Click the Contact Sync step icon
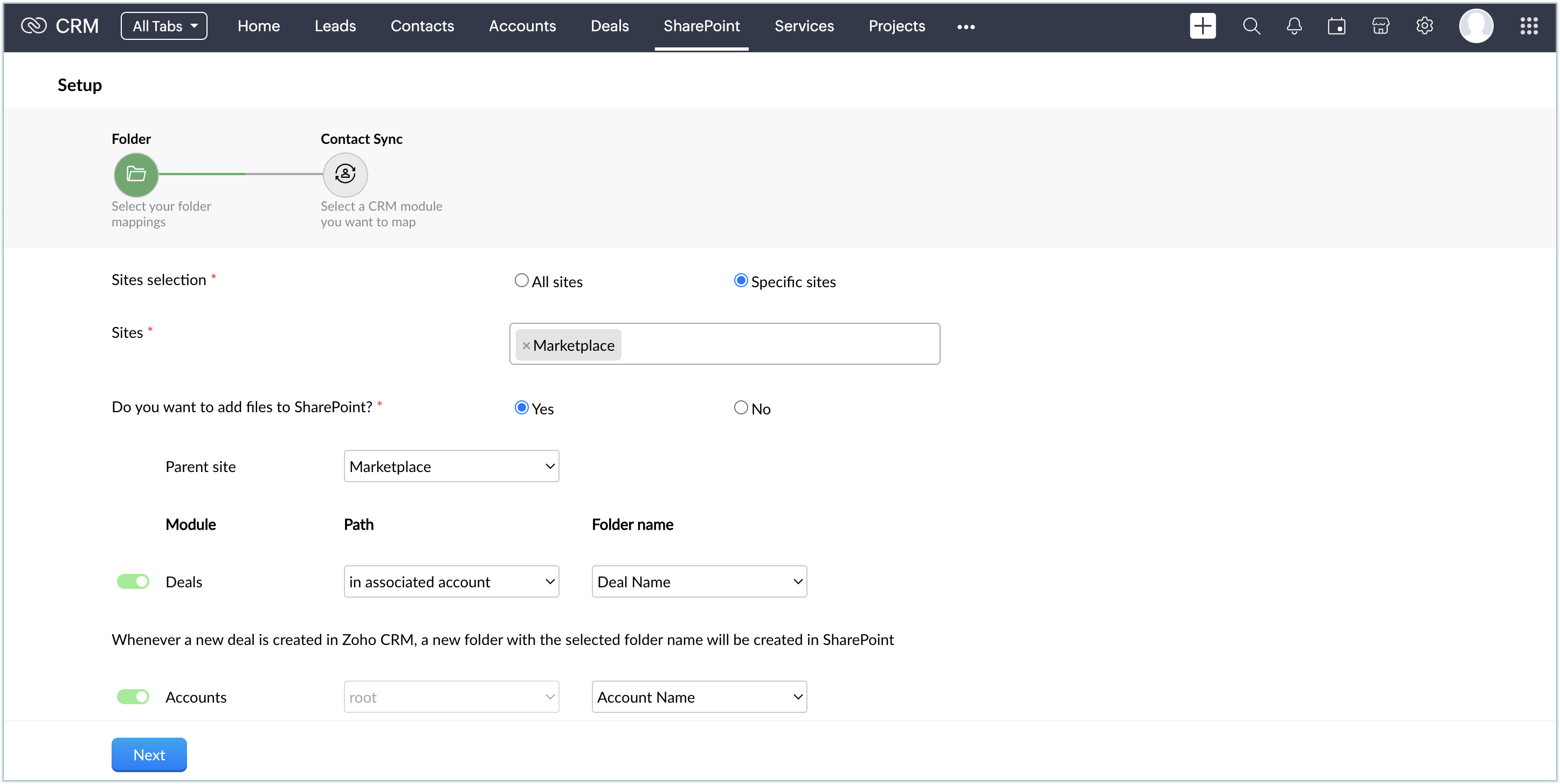 [x=345, y=175]
